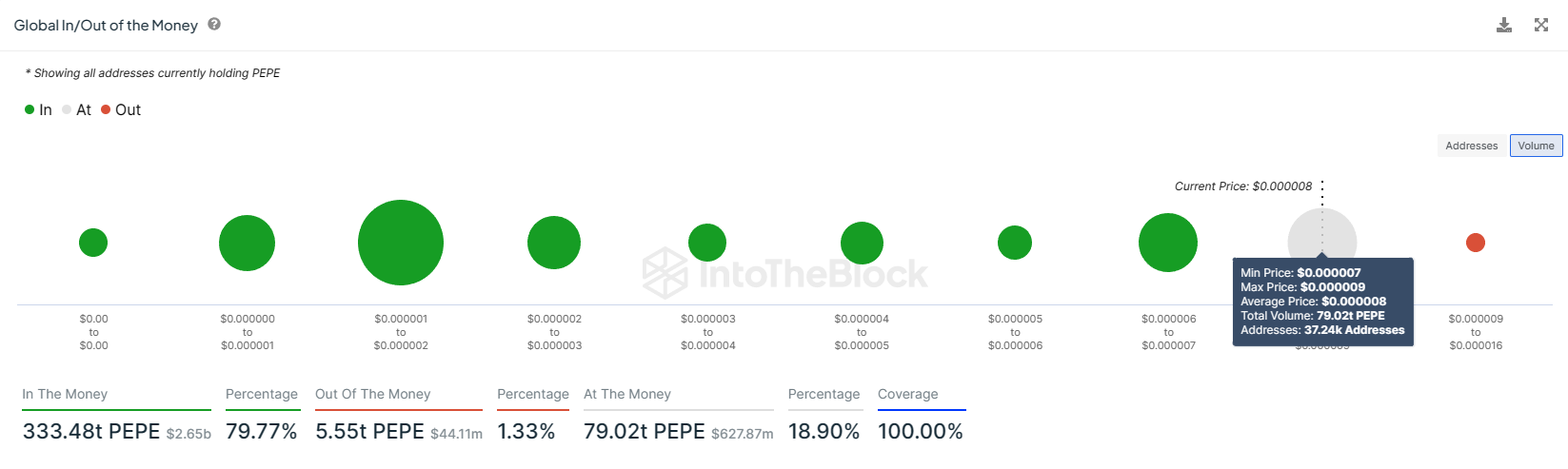The height and width of the screenshot is (469, 1568).
Task: Switch to the Addresses view
Action: click(x=1471, y=146)
